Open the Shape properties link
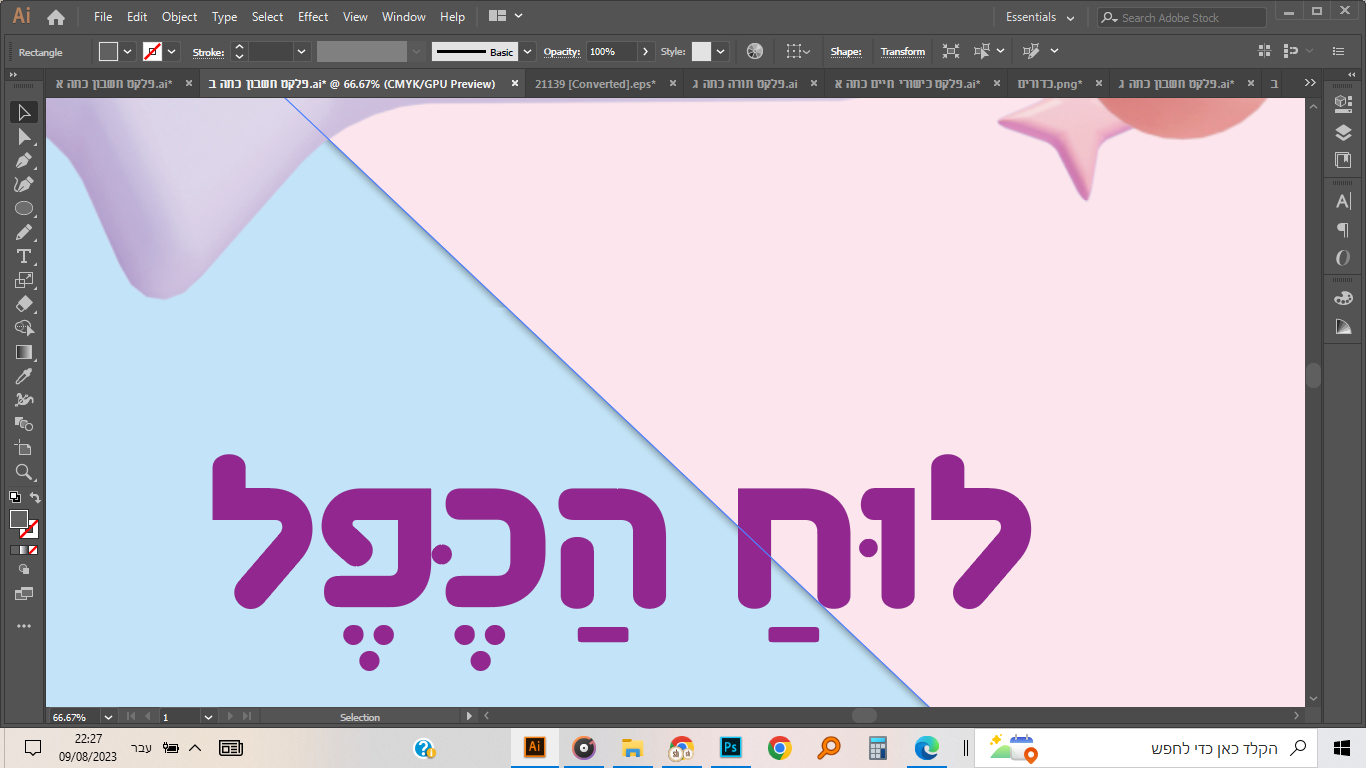1366x768 pixels. click(x=846, y=52)
